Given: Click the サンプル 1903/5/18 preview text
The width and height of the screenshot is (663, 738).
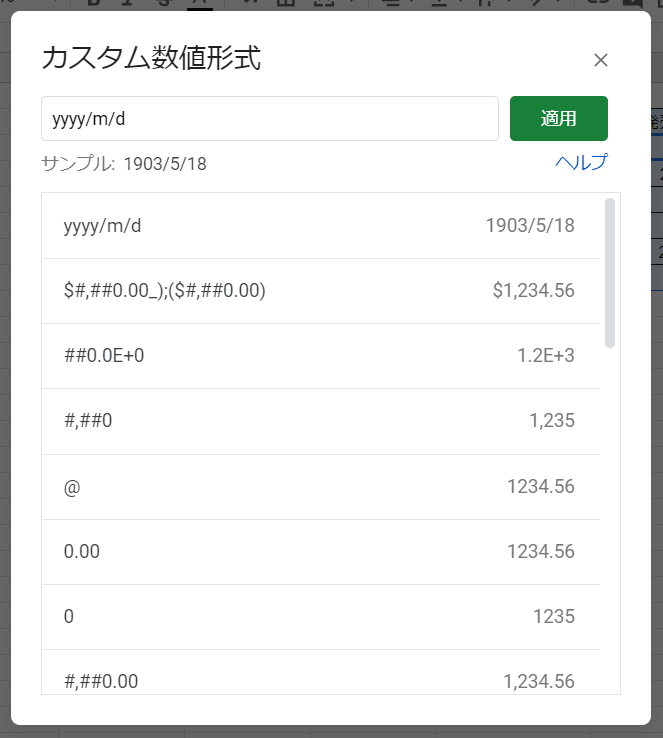Looking at the screenshot, I should click(x=124, y=164).
